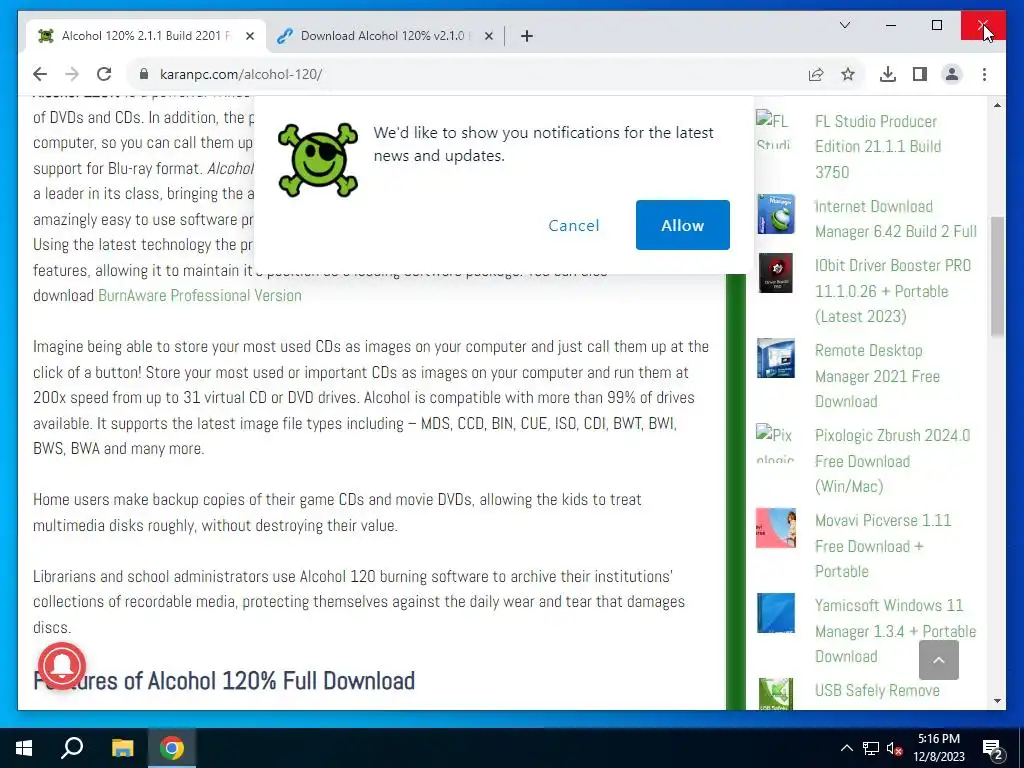Open Windows taskbar search
The height and width of the screenshot is (768, 1024).
72,748
